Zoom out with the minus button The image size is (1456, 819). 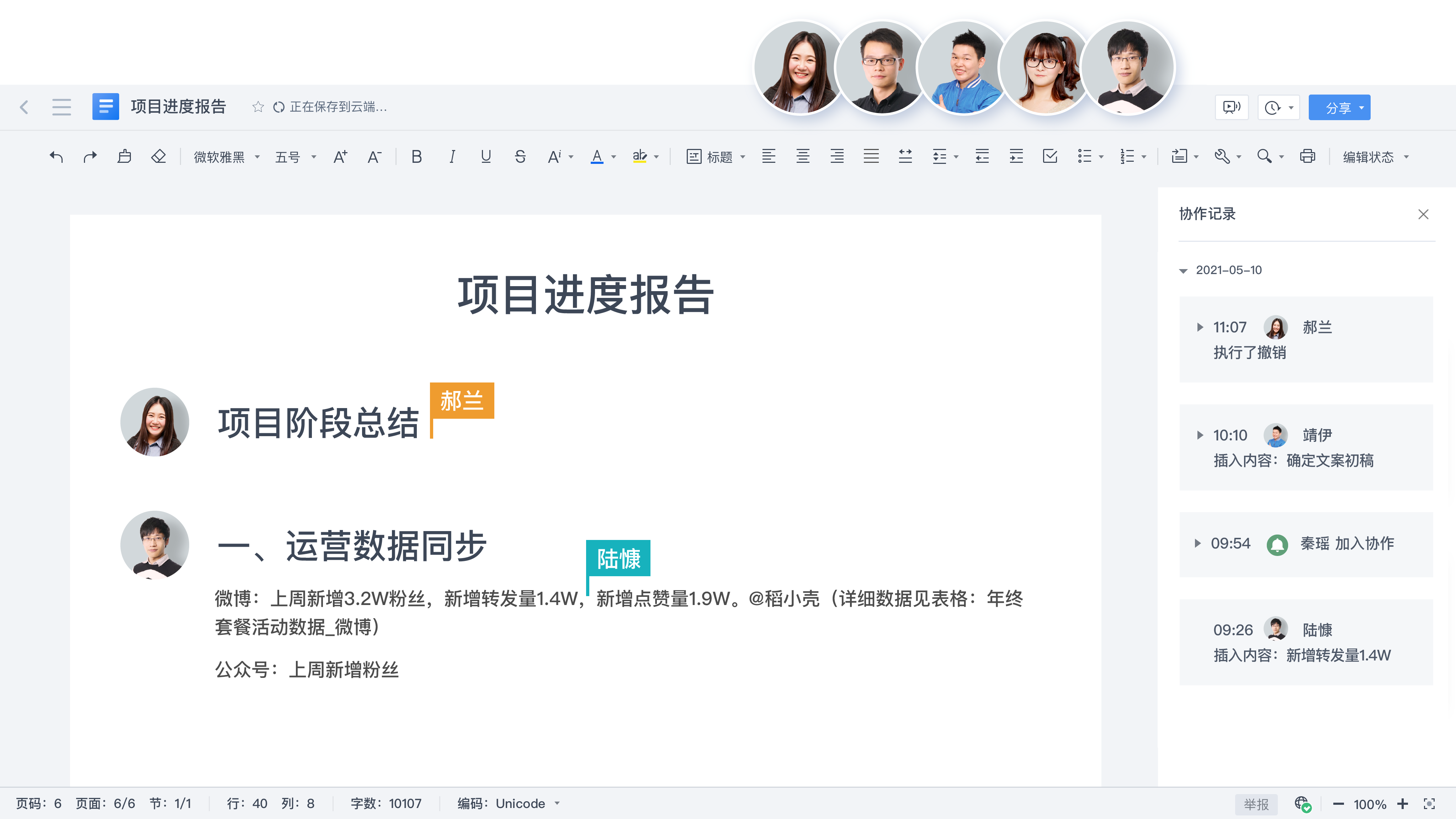tap(1338, 804)
